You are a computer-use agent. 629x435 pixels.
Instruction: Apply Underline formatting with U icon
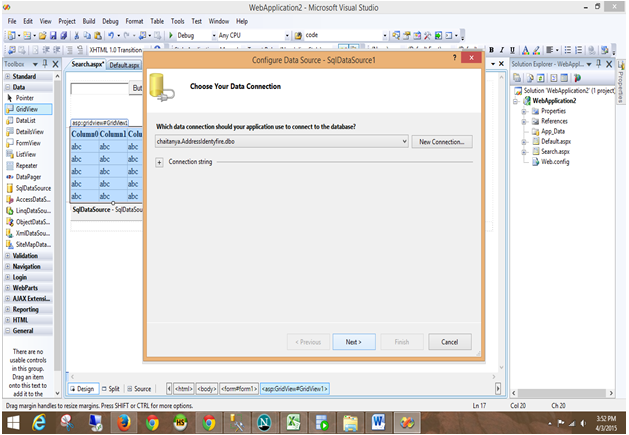(x=512, y=50)
